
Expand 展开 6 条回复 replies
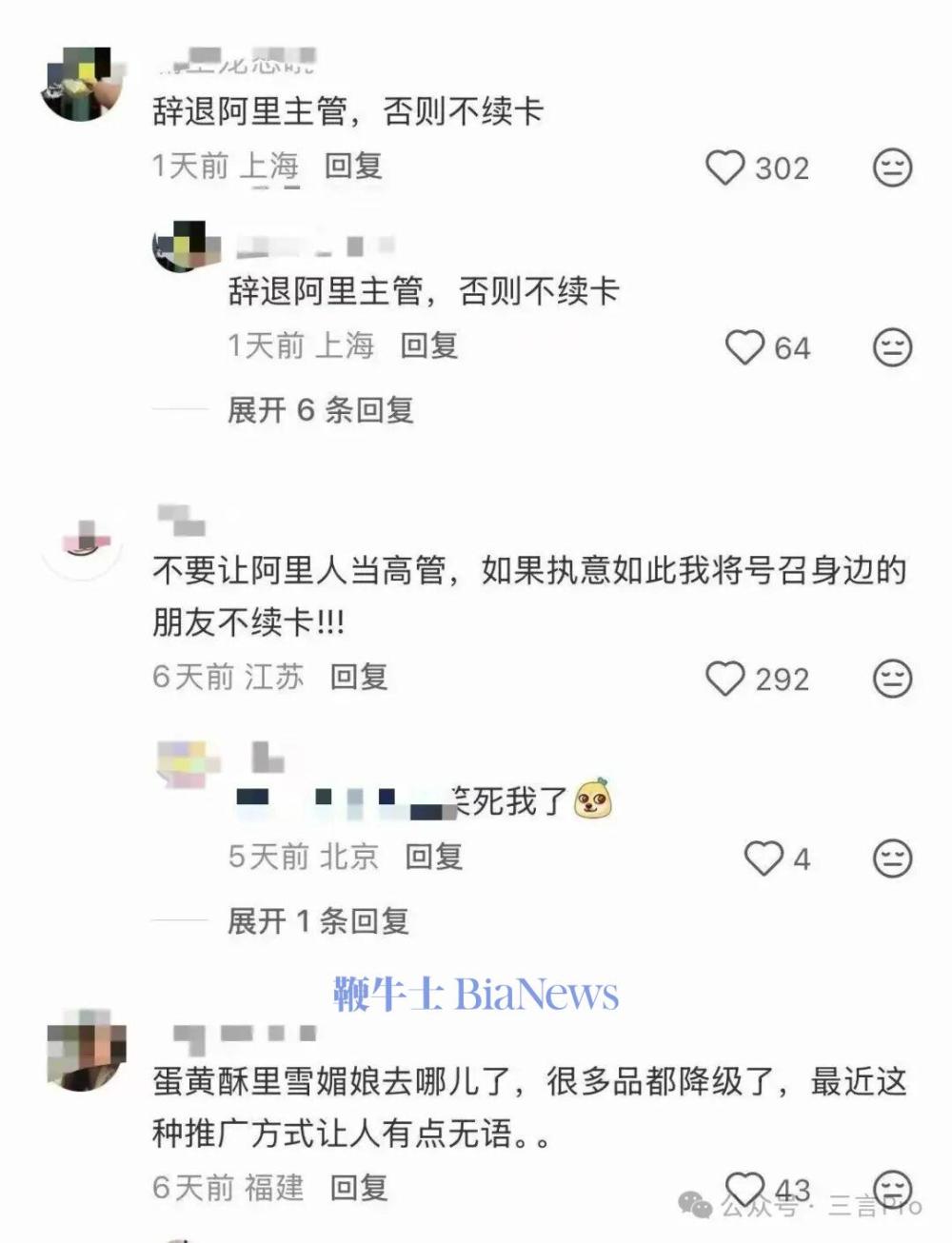(x=320, y=410)
